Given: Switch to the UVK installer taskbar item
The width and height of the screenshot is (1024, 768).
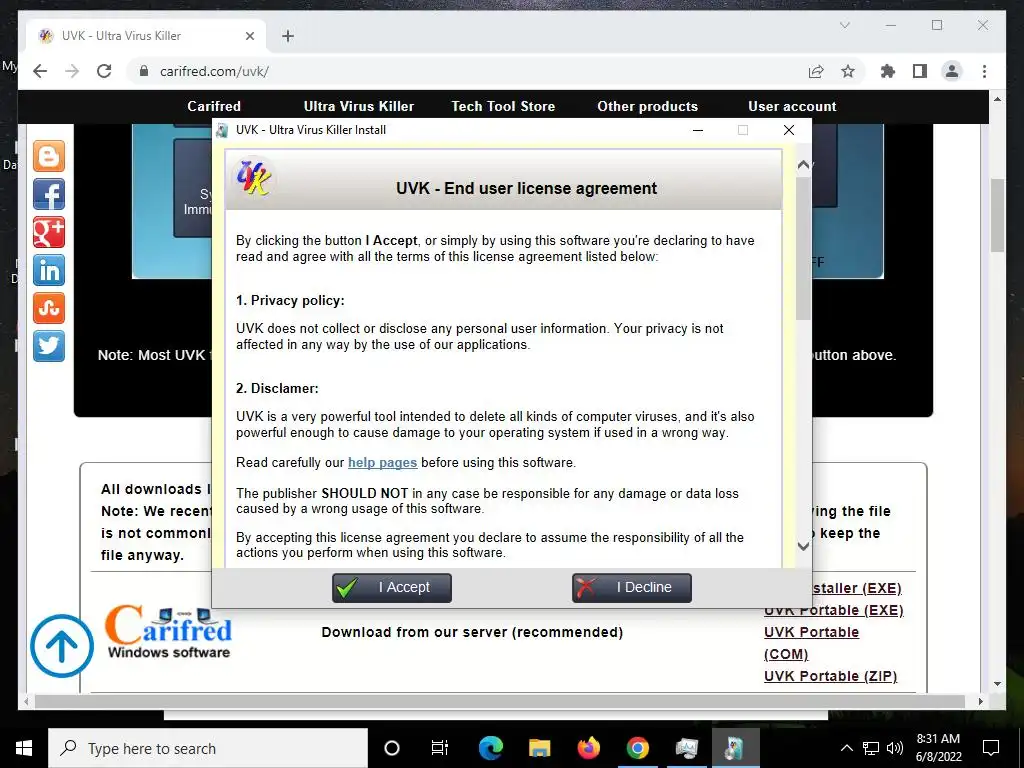Looking at the screenshot, I should (735, 748).
